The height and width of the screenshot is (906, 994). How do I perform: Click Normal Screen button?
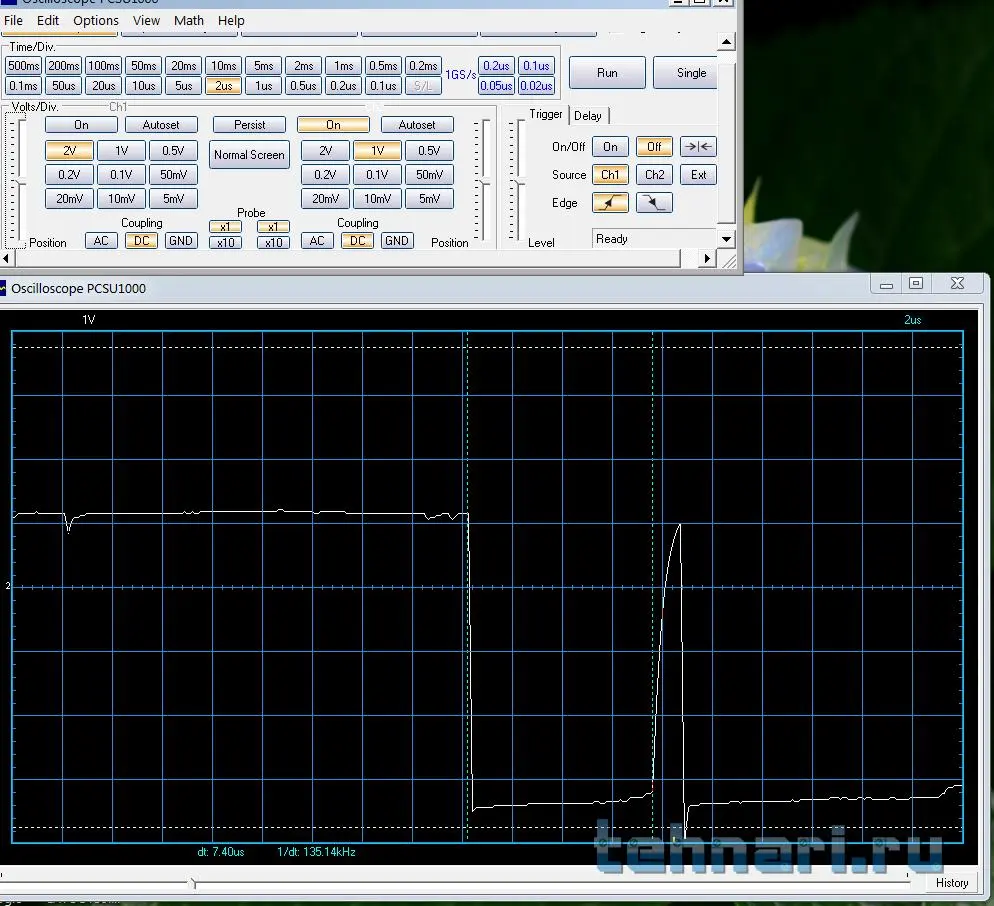coord(249,155)
